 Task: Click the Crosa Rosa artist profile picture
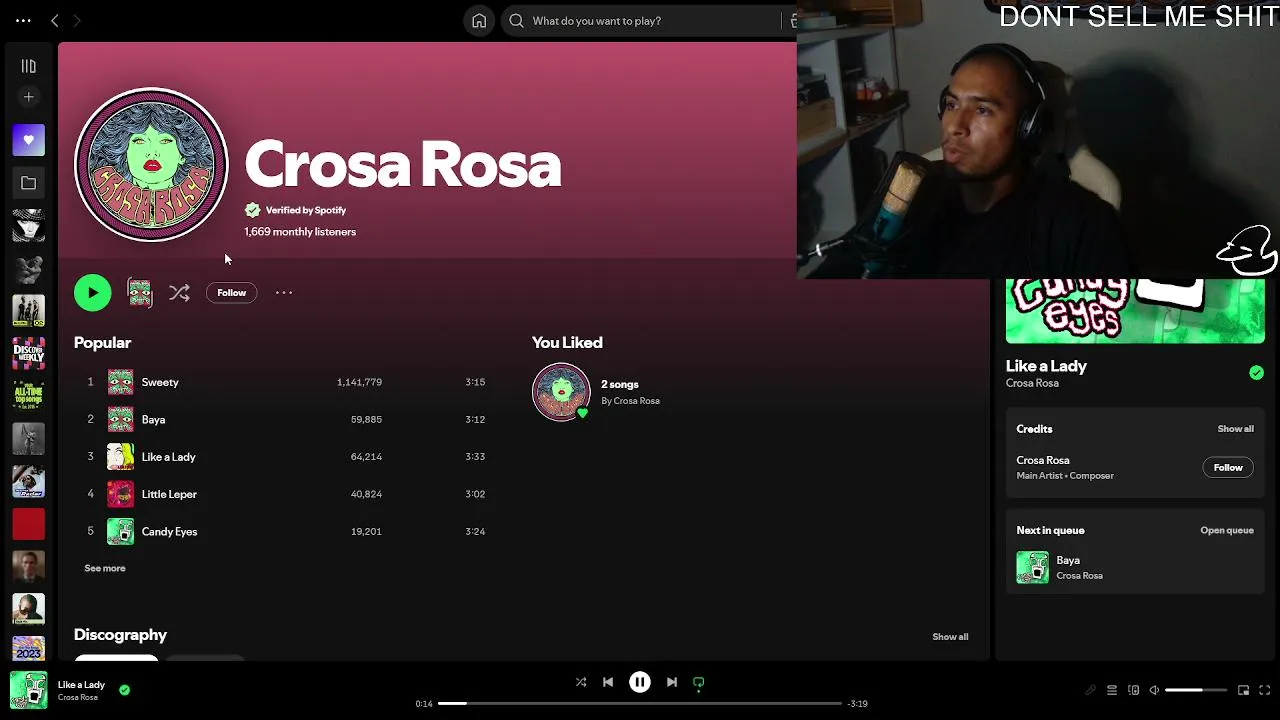(x=151, y=165)
